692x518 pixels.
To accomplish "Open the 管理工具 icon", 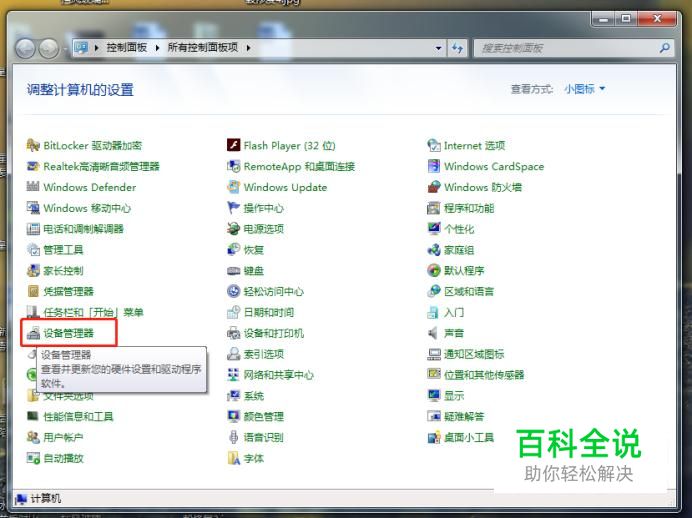I will coord(34,250).
